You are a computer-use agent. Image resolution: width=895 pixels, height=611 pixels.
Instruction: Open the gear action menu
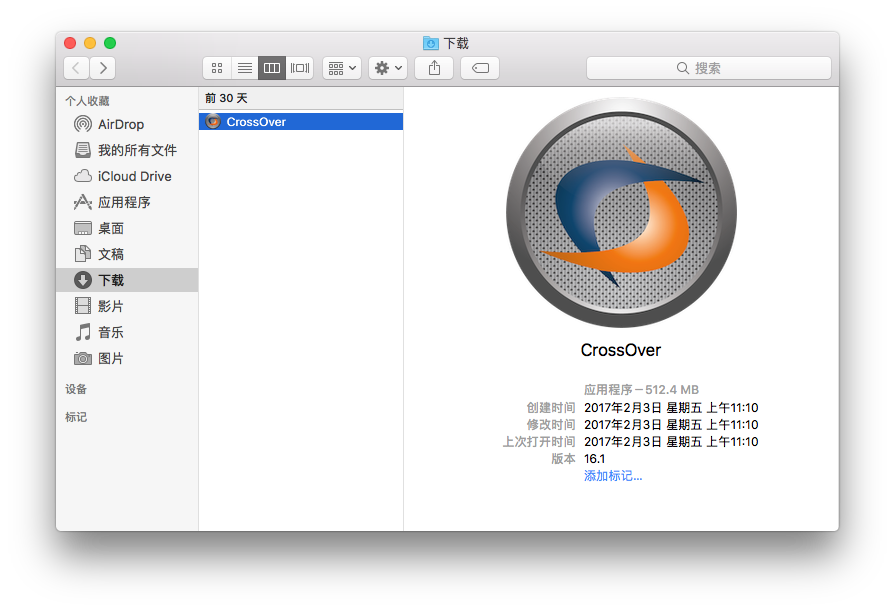(388, 68)
